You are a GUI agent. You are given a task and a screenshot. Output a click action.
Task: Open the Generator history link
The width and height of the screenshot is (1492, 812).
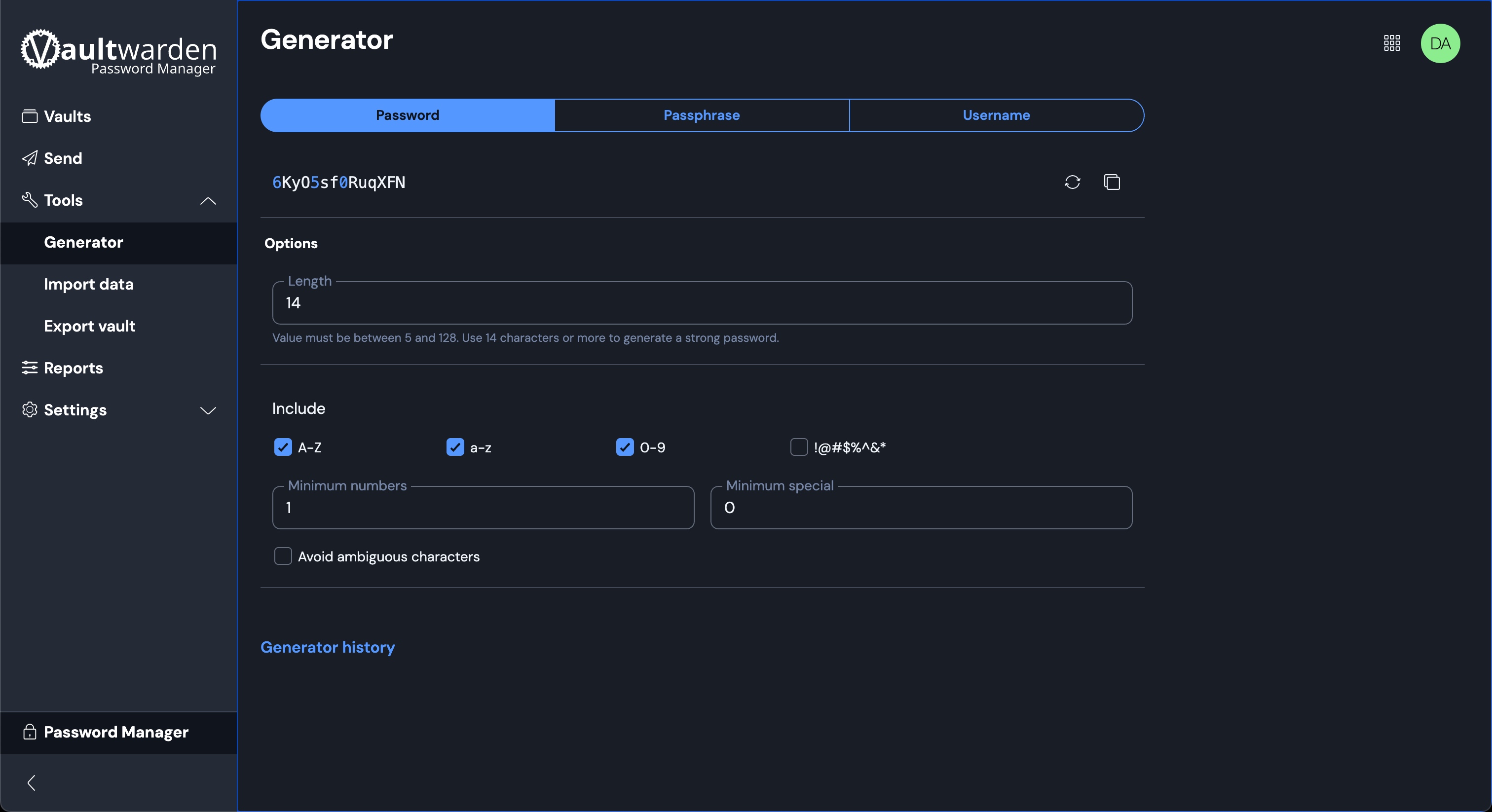pyautogui.click(x=327, y=647)
